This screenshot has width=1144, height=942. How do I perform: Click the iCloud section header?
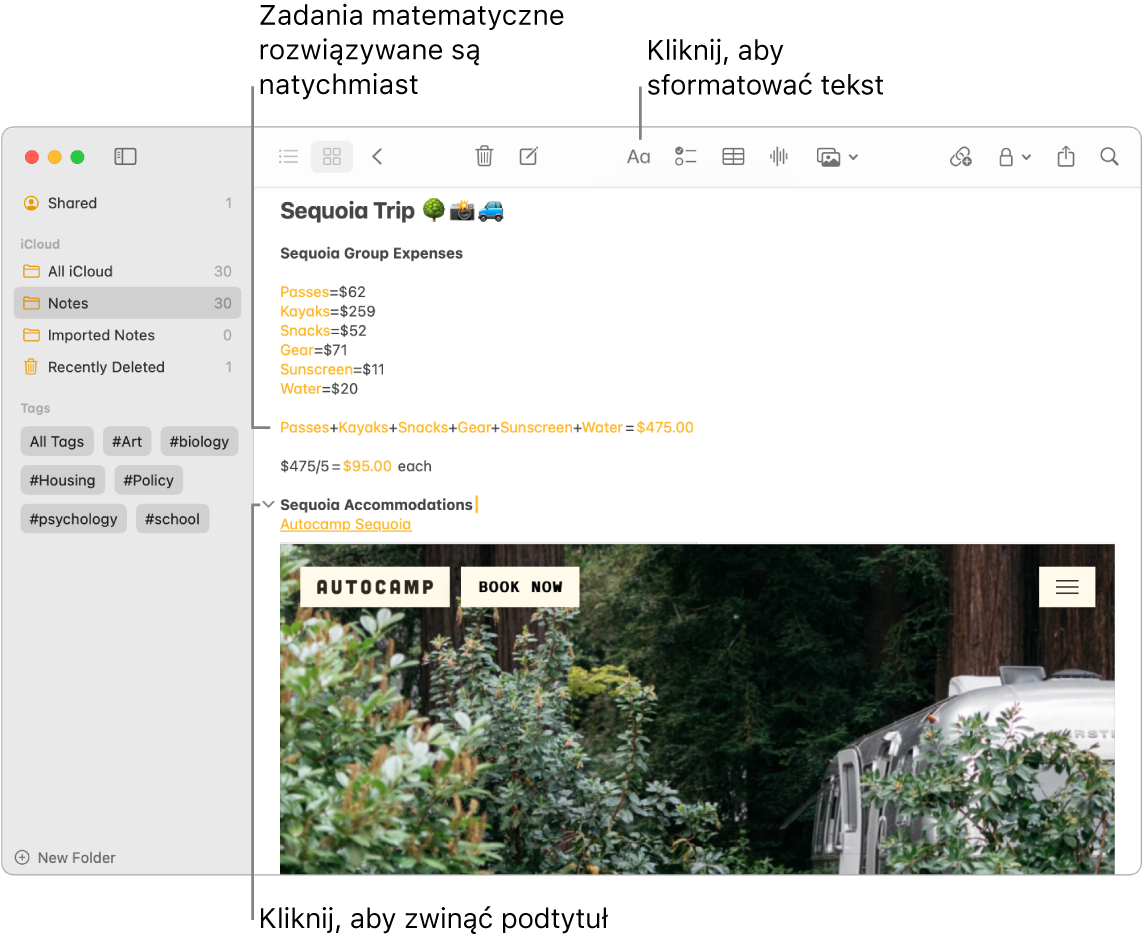[x=40, y=244]
